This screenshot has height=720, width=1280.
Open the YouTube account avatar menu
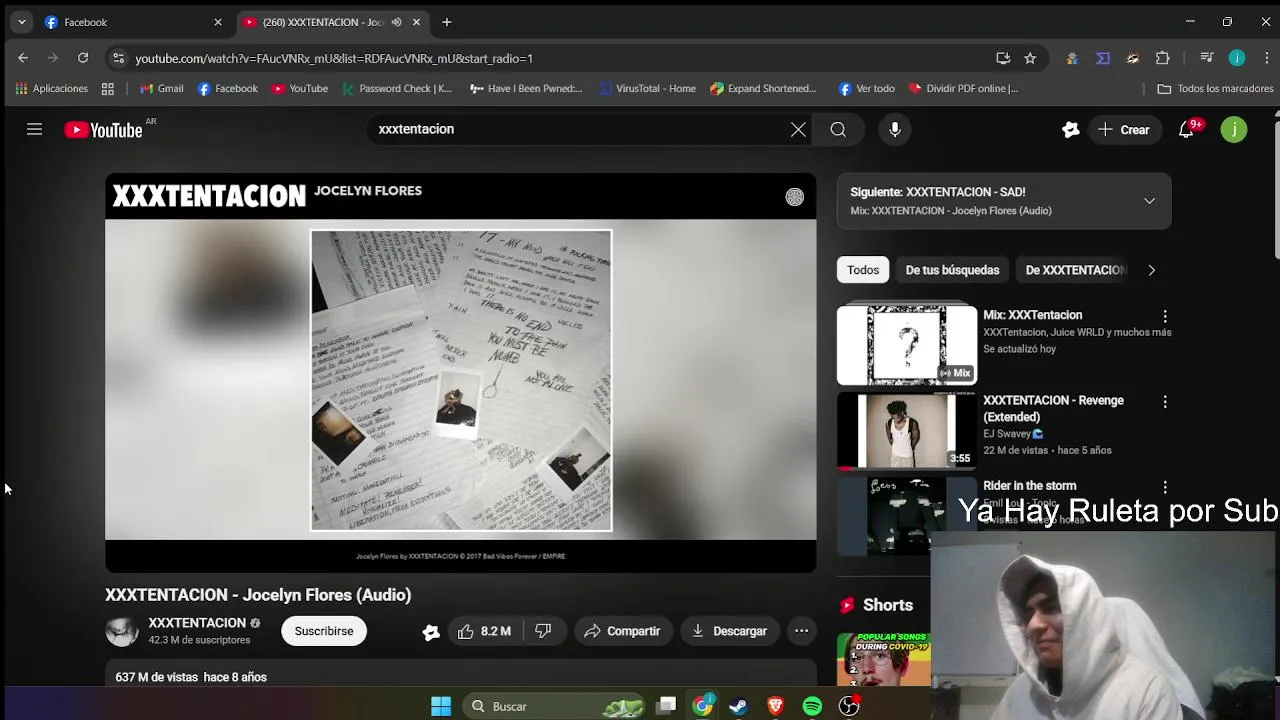pyautogui.click(x=1234, y=129)
